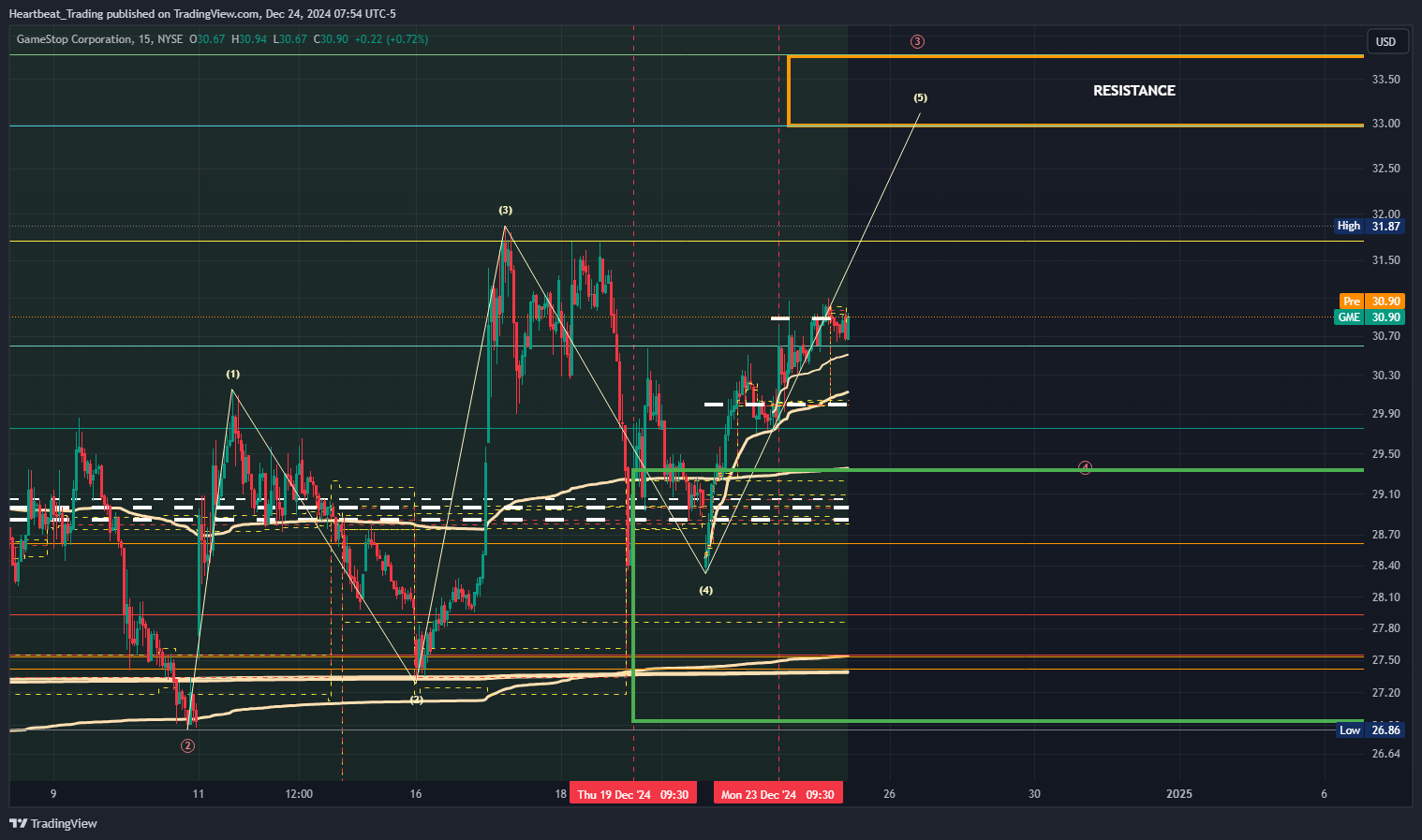Click the 16 date on time axis
The height and width of the screenshot is (840, 1422).
[416, 794]
